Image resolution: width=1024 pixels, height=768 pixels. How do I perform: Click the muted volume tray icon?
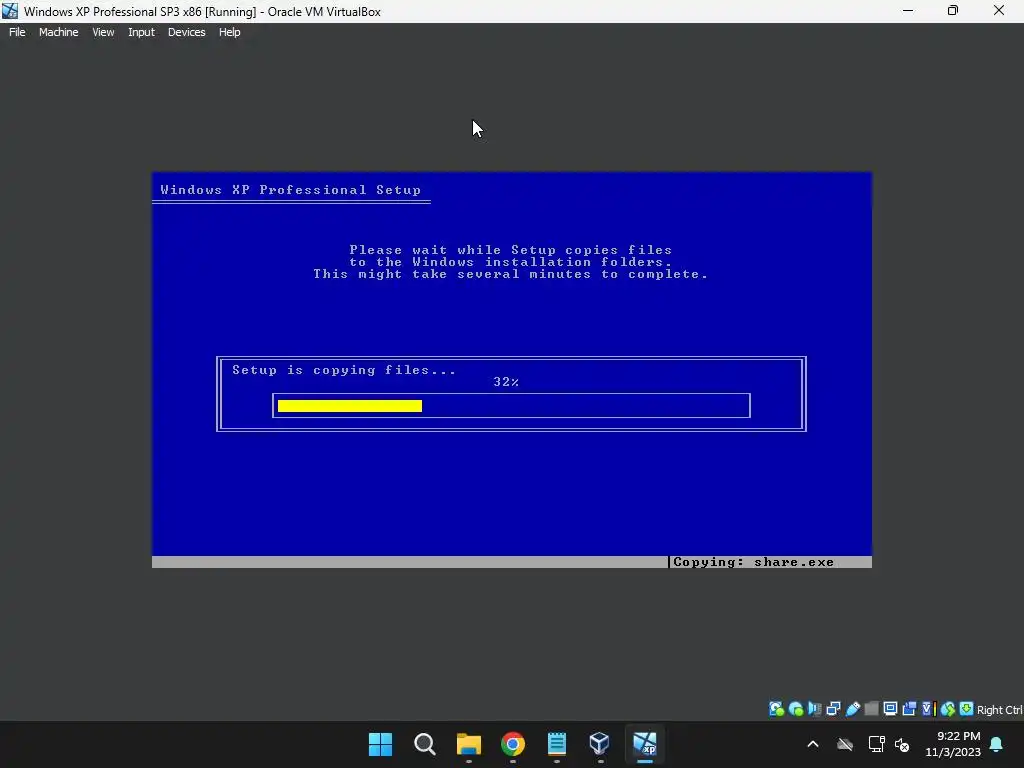point(902,744)
